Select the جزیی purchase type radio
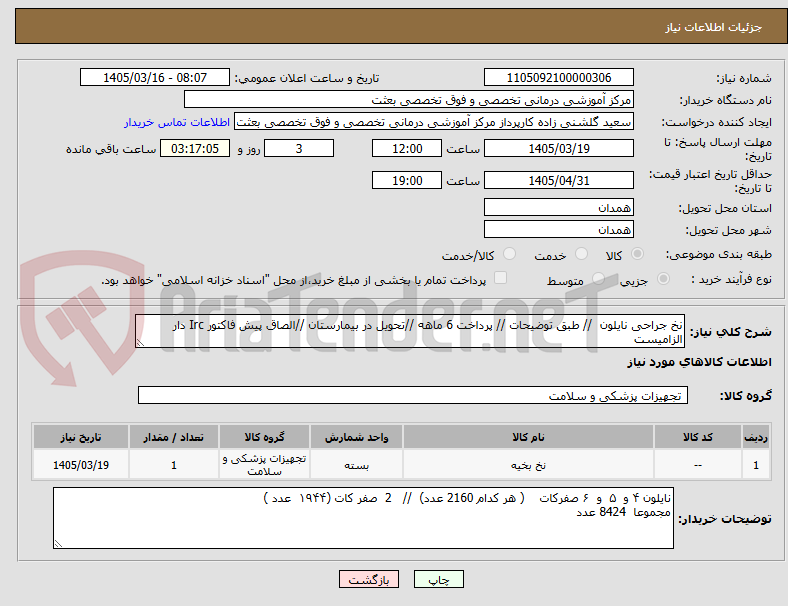 (x=663, y=279)
